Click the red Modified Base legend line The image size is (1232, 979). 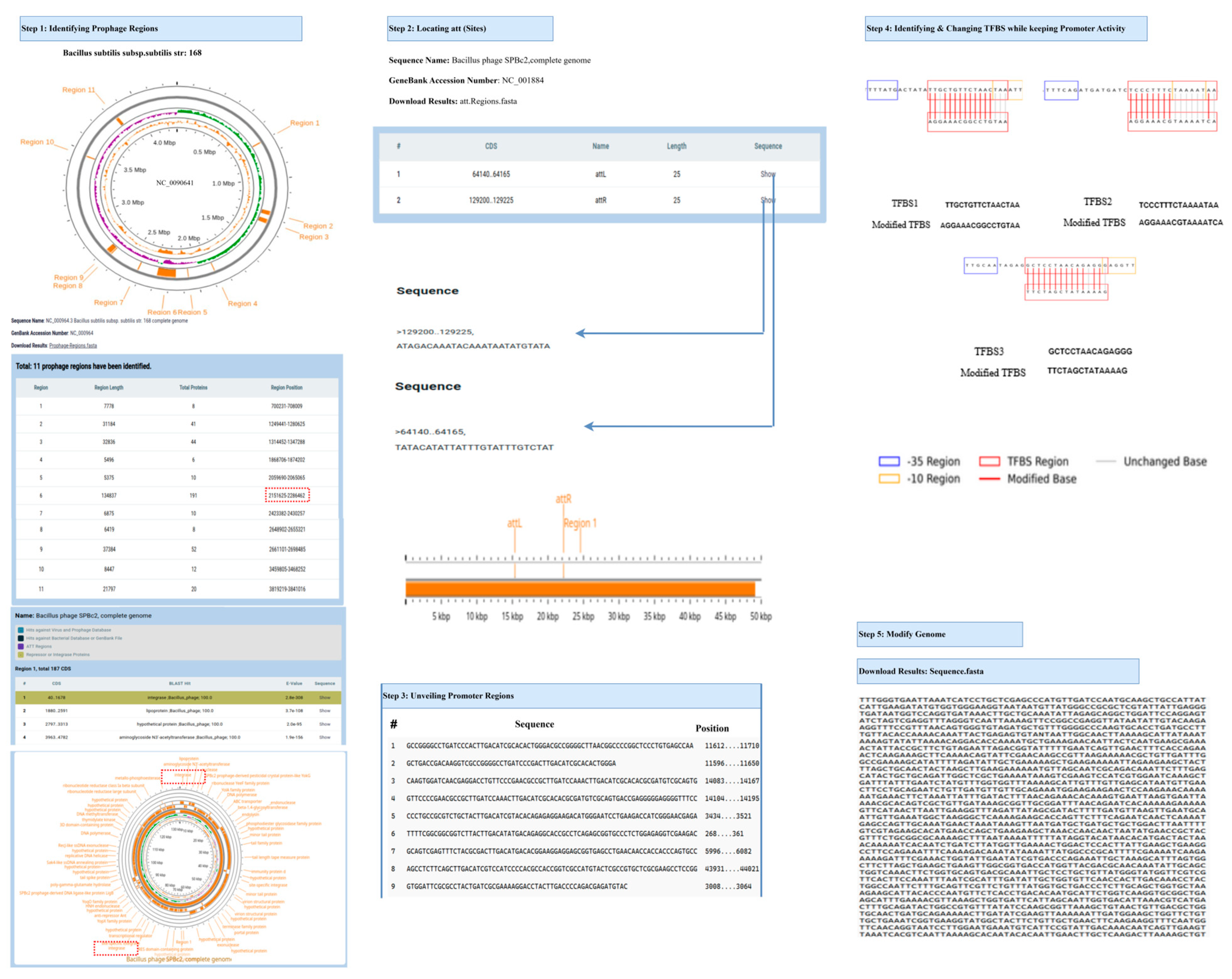tap(989, 479)
